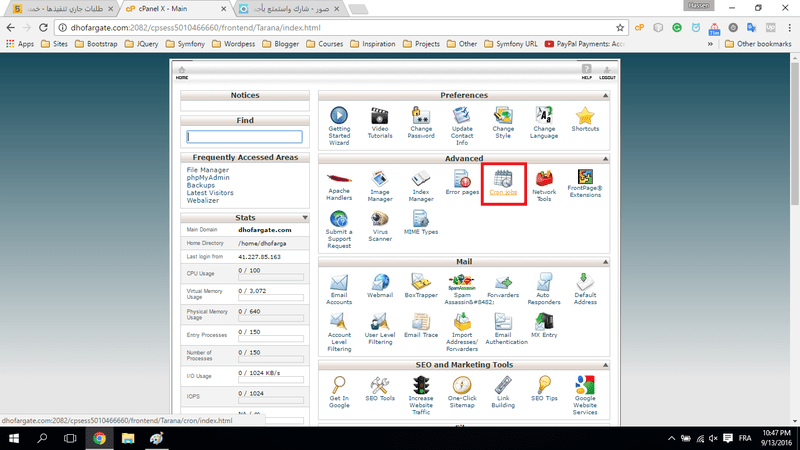Collapse the Stats panel arrow
Image resolution: width=800 pixels, height=450 pixels.
tap(305, 218)
